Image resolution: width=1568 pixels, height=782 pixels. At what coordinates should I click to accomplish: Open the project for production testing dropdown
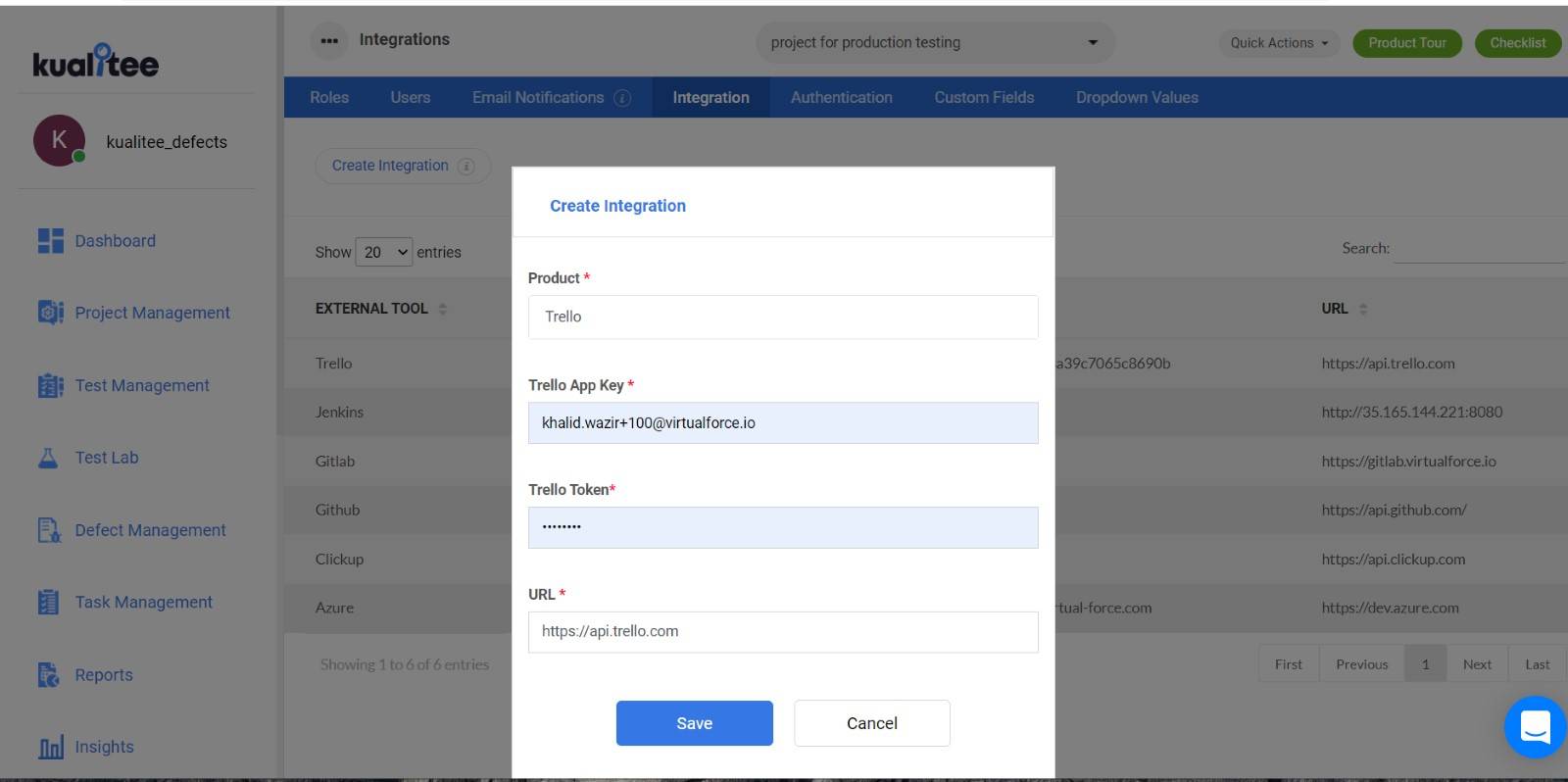935,42
